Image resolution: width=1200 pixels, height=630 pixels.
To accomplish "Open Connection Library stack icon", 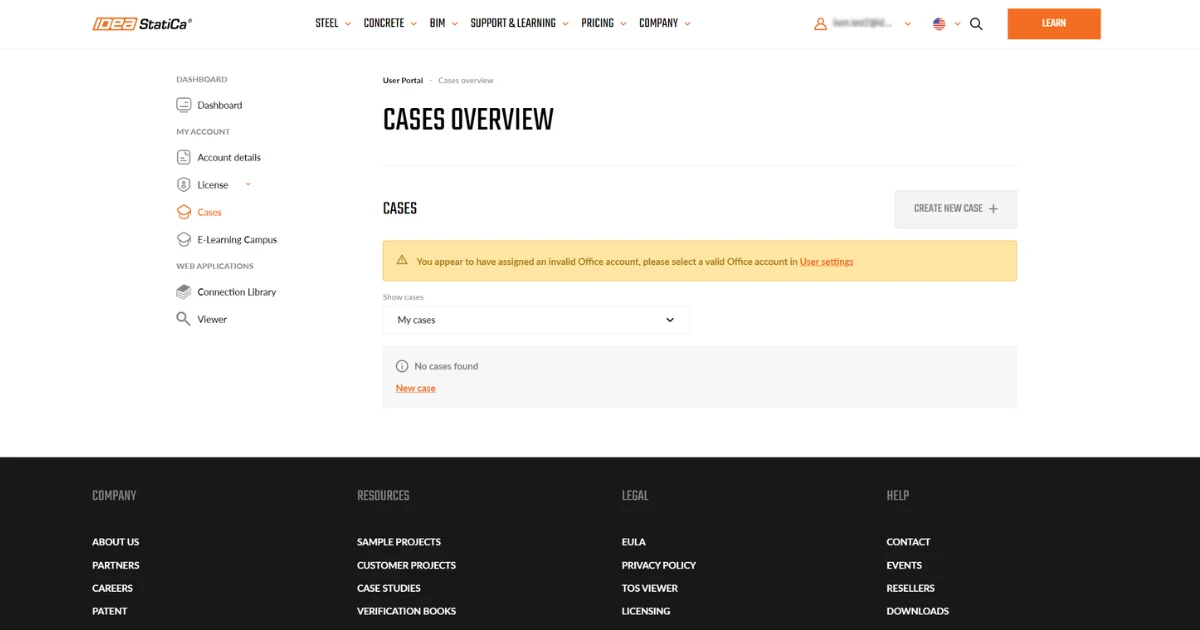I will click(x=184, y=292).
